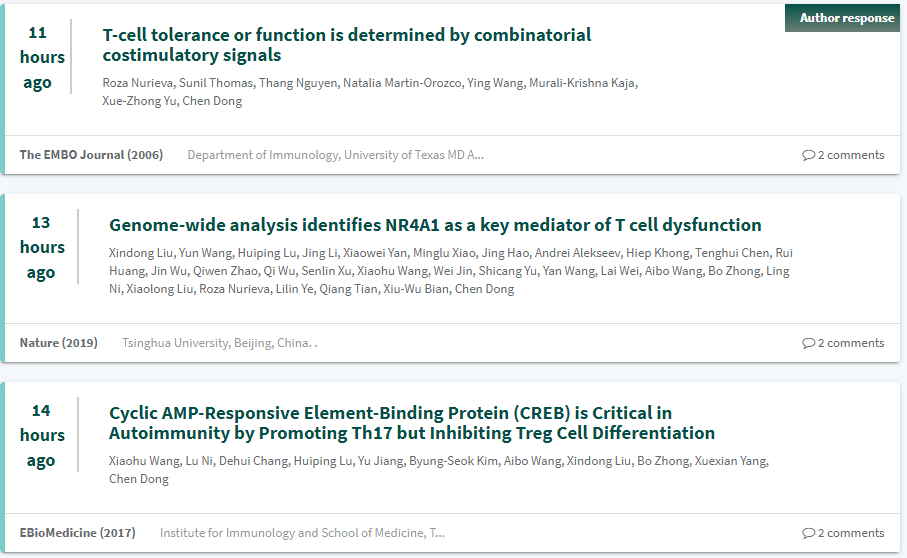This screenshot has width=907, height=558.
Task: Open the CREB Th17 autoimmunity paper title
Action: [412, 423]
